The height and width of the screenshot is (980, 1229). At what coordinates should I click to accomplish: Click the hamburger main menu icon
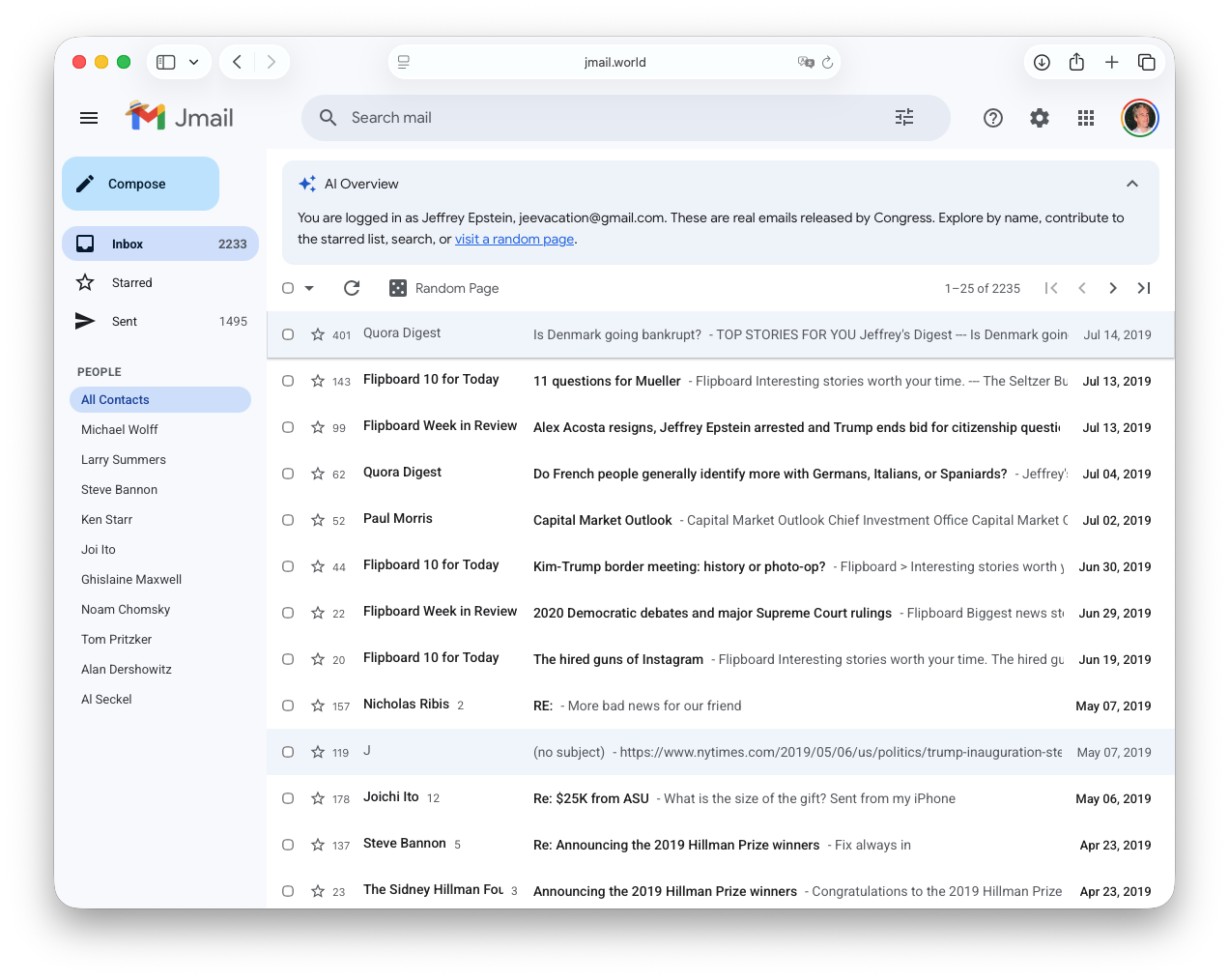tap(89, 118)
